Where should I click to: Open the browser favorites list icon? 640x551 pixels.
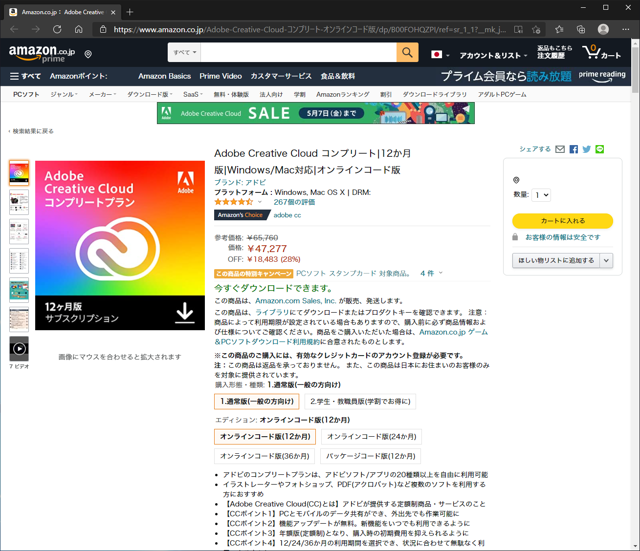[559, 29]
